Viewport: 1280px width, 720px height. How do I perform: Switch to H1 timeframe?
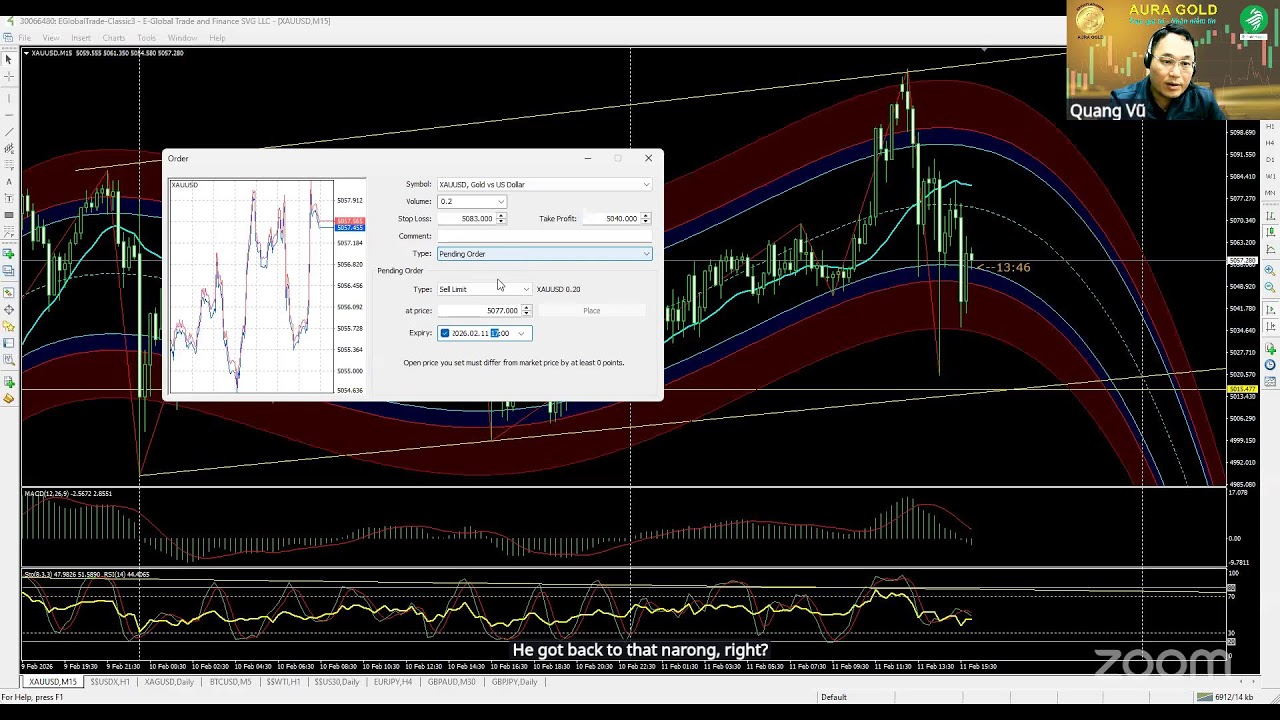click(x=1271, y=126)
